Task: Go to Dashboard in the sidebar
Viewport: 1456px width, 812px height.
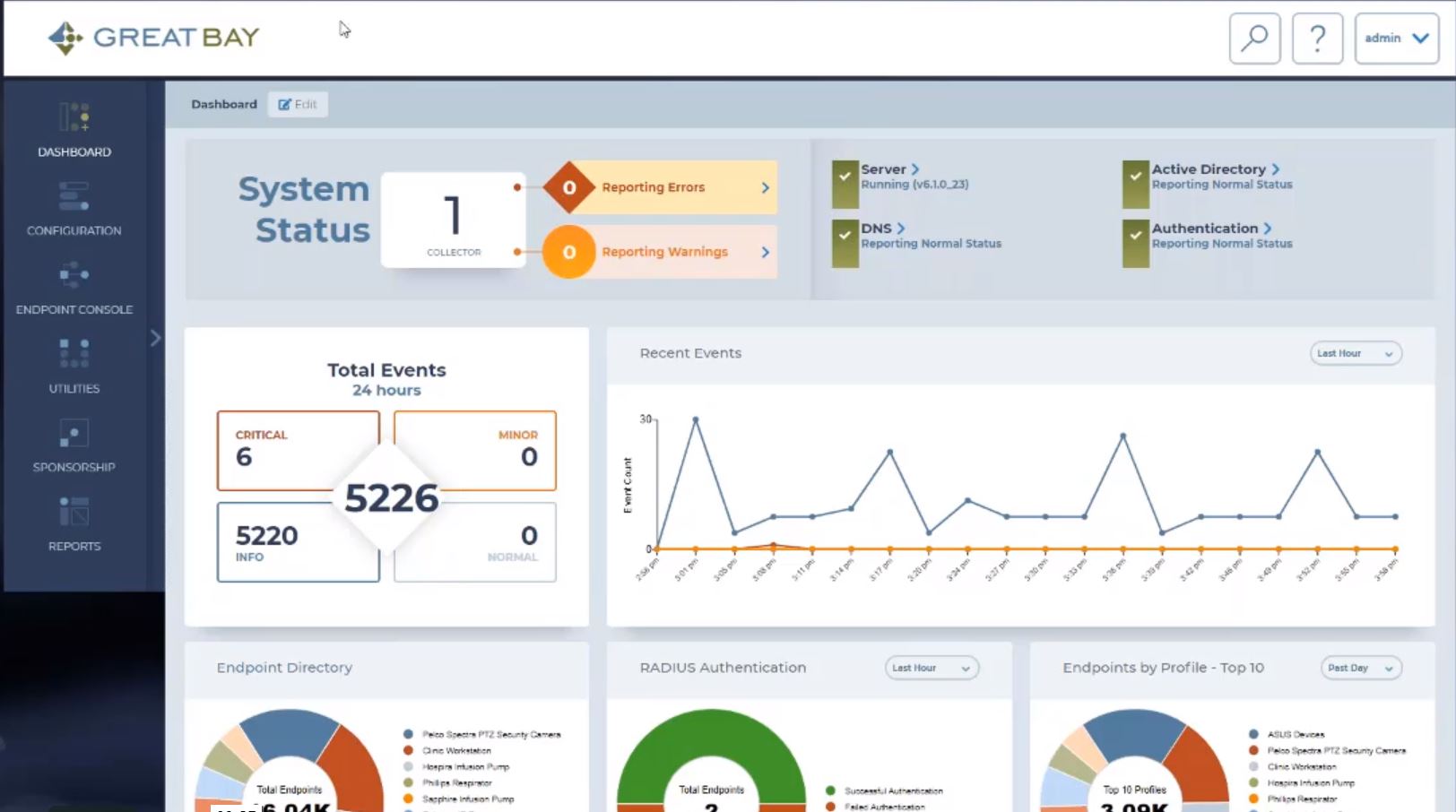Action: coord(74,131)
